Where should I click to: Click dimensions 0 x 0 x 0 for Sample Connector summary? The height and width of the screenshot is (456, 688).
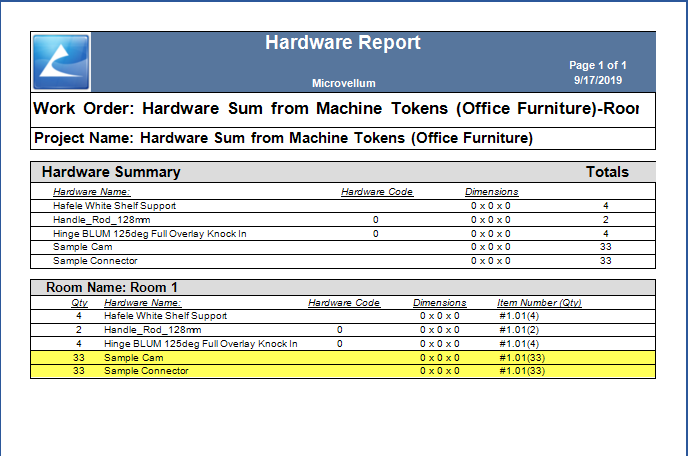coord(491,261)
